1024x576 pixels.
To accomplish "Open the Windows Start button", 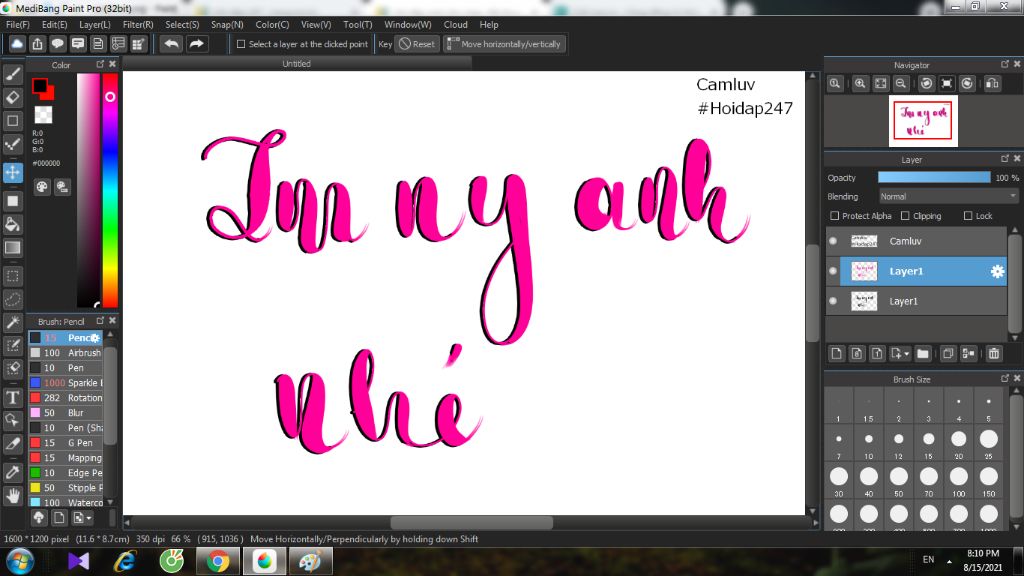I will 20,561.
